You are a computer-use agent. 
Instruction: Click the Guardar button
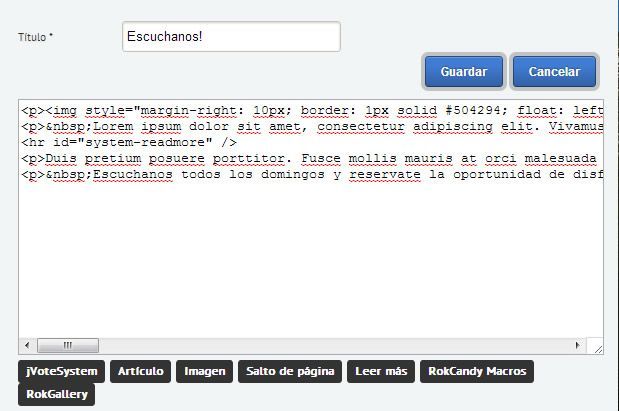click(x=464, y=71)
